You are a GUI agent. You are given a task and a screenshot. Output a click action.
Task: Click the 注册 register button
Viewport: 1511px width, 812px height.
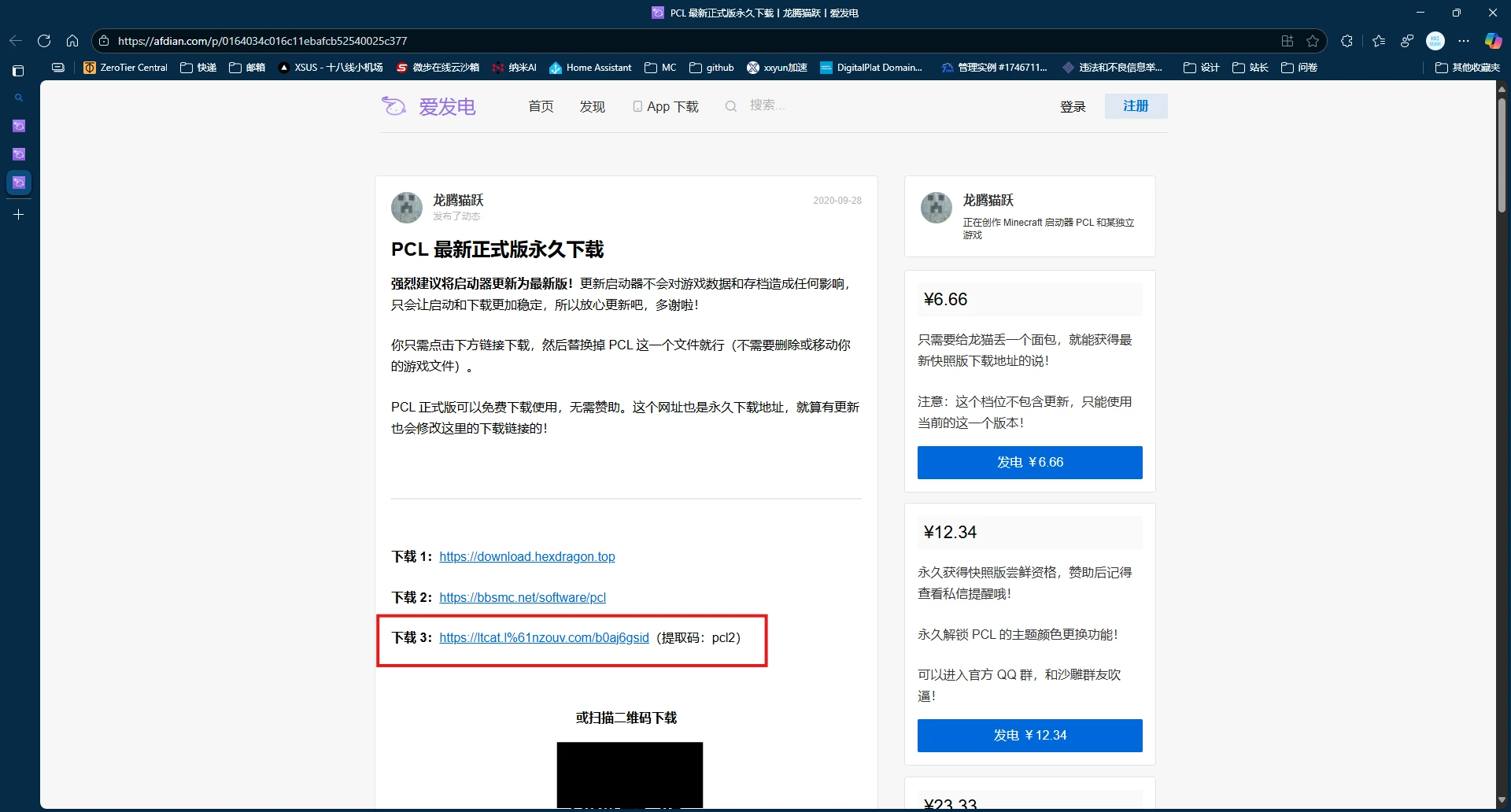1136,106
